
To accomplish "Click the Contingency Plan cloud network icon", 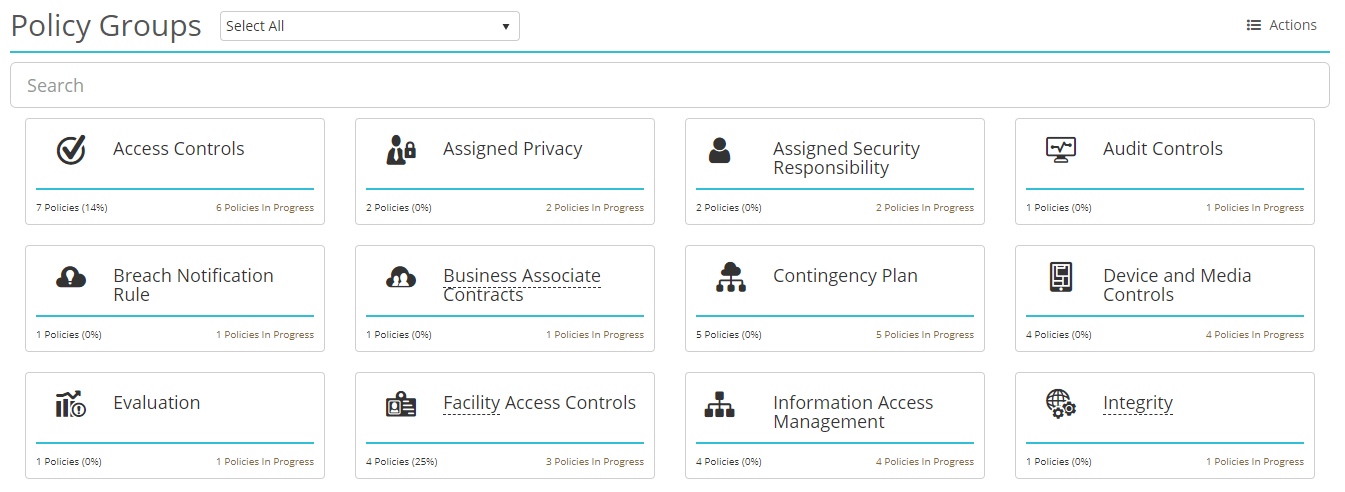I will tap(731, 277).
